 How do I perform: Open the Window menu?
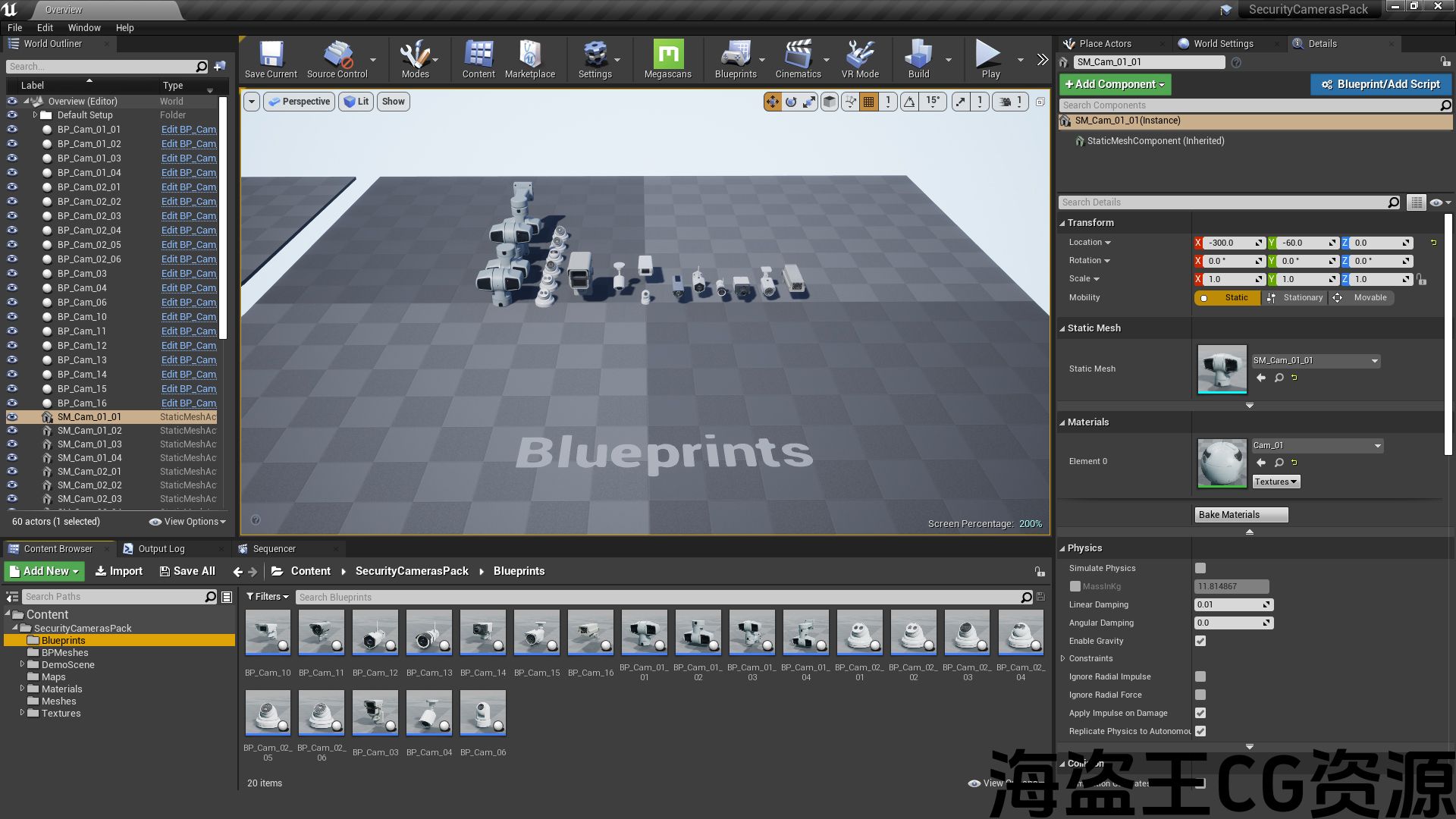pos(84,27)
